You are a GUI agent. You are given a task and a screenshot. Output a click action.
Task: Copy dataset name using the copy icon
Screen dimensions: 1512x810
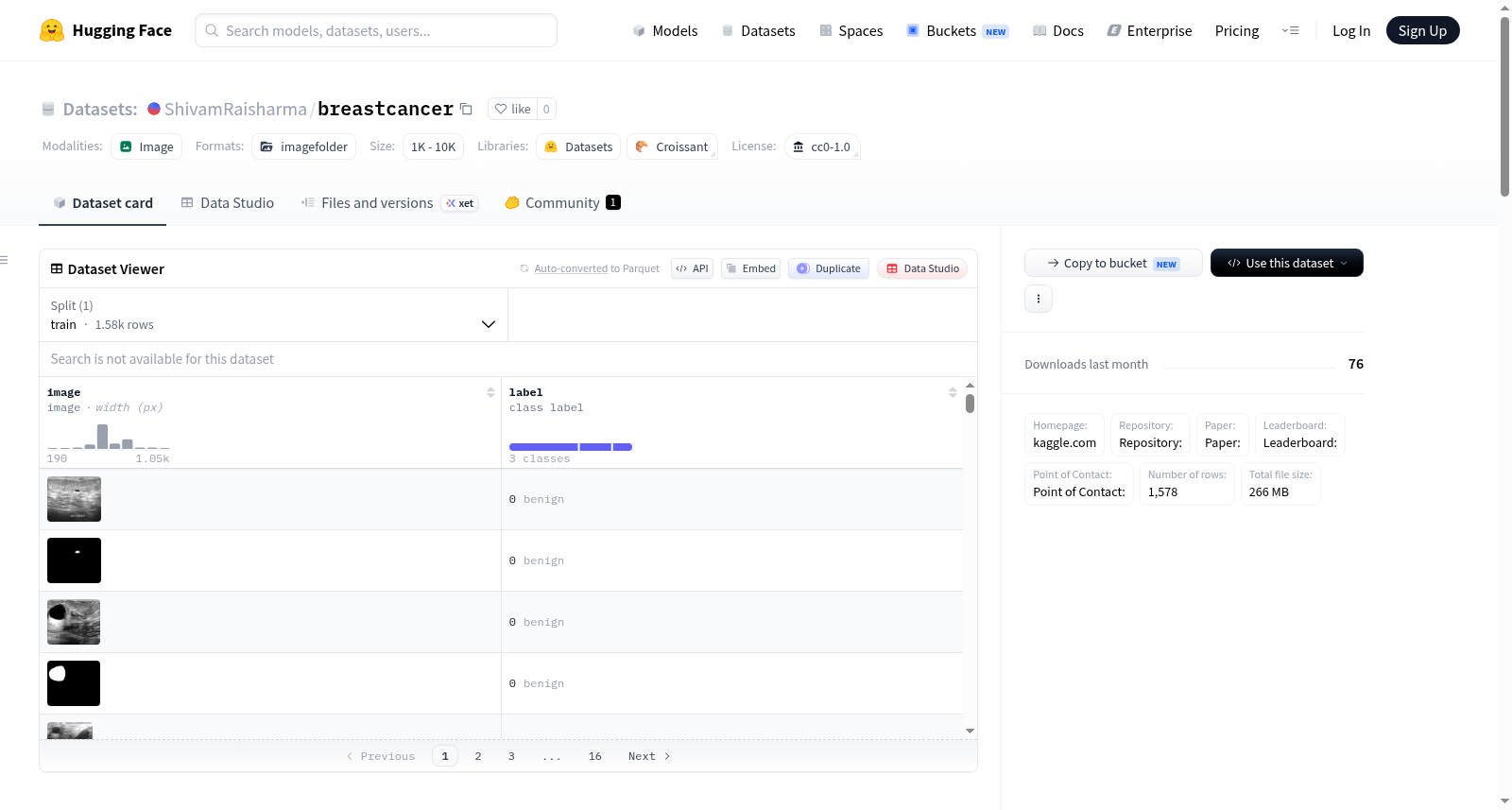pos(466,109)
